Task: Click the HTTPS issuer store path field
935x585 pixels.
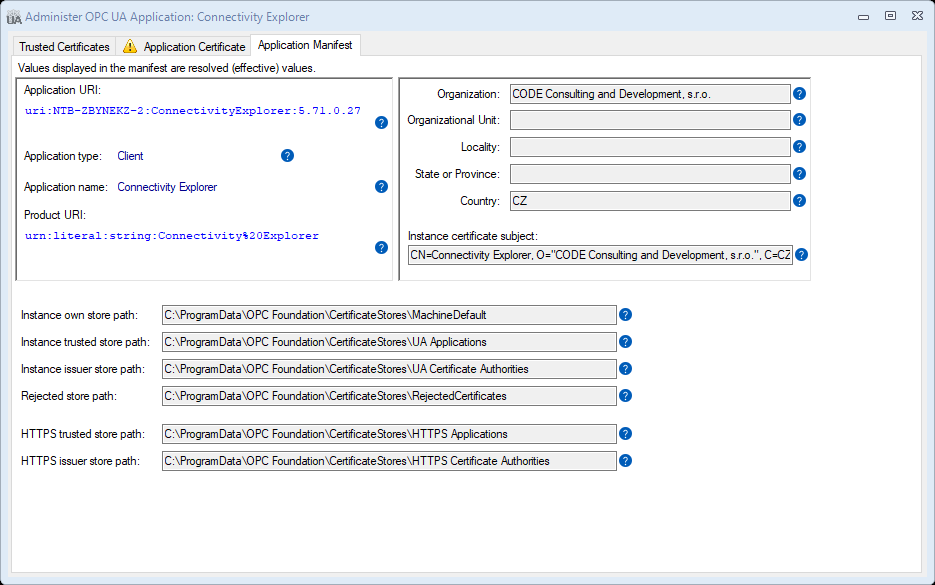Action: 389,461
